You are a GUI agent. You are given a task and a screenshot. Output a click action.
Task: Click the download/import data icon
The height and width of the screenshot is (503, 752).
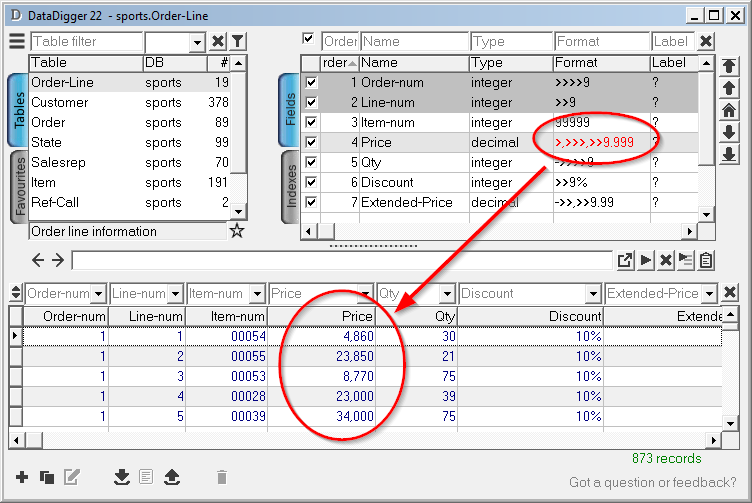[122, 477]
